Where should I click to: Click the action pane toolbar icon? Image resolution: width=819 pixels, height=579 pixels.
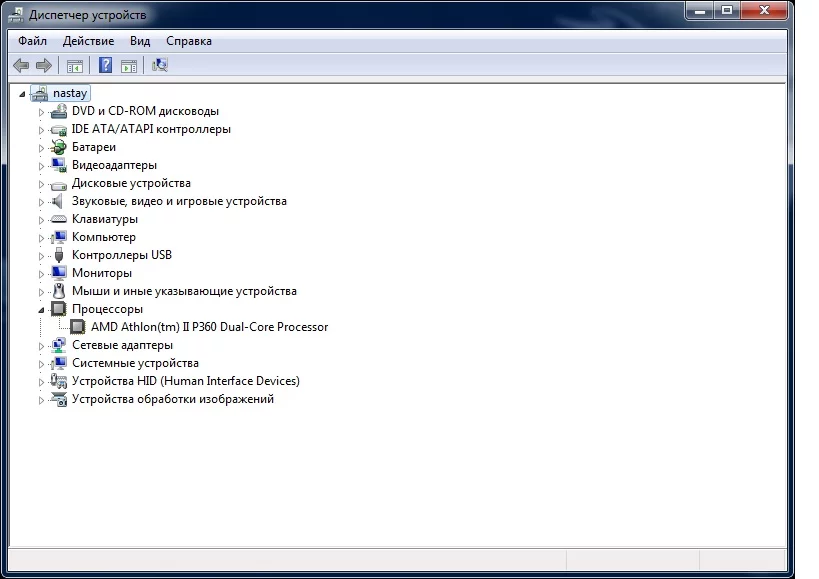tap(128, 66)
